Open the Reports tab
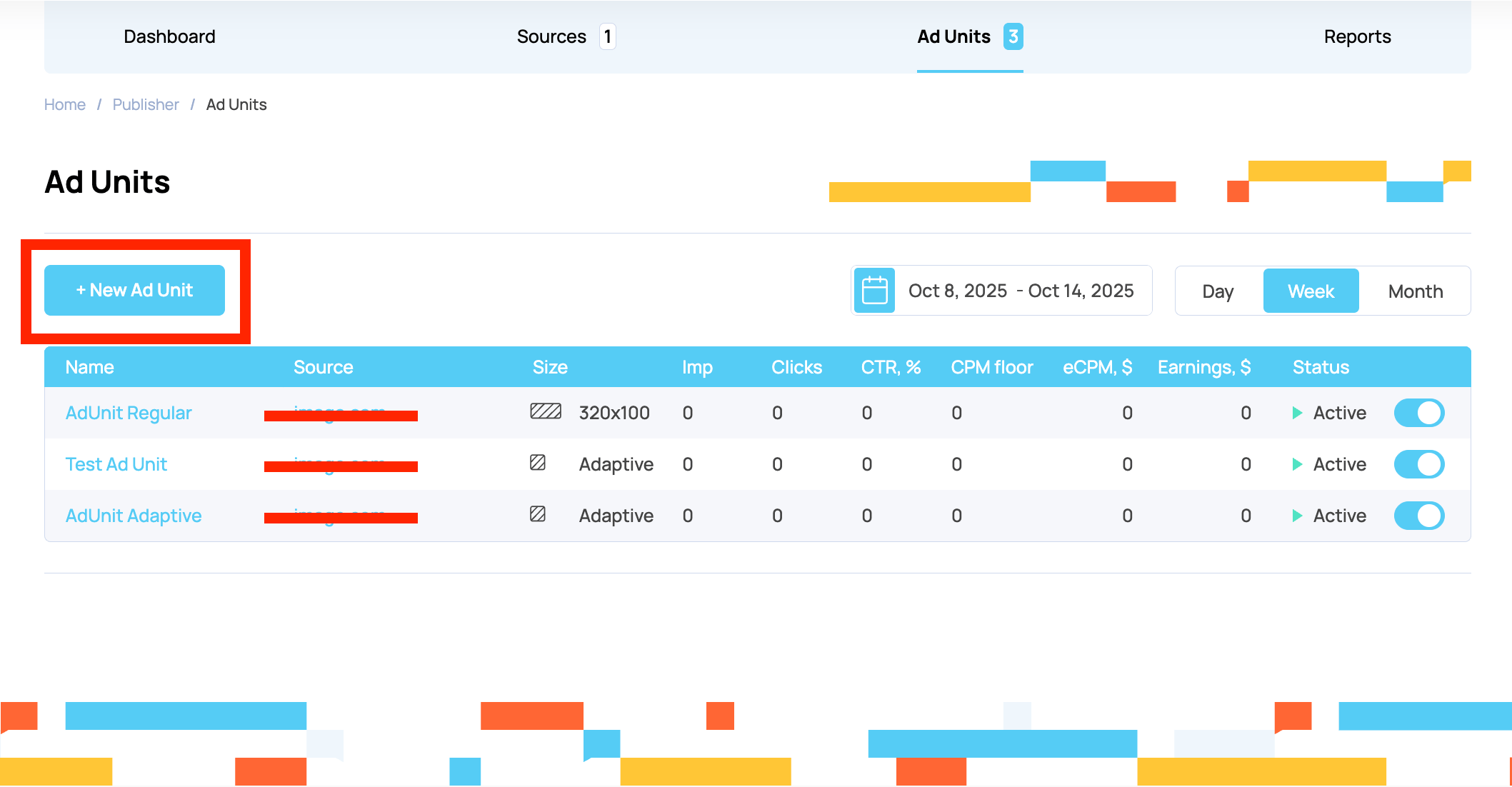This screenshot has height=787, width=1512. 1357,36
